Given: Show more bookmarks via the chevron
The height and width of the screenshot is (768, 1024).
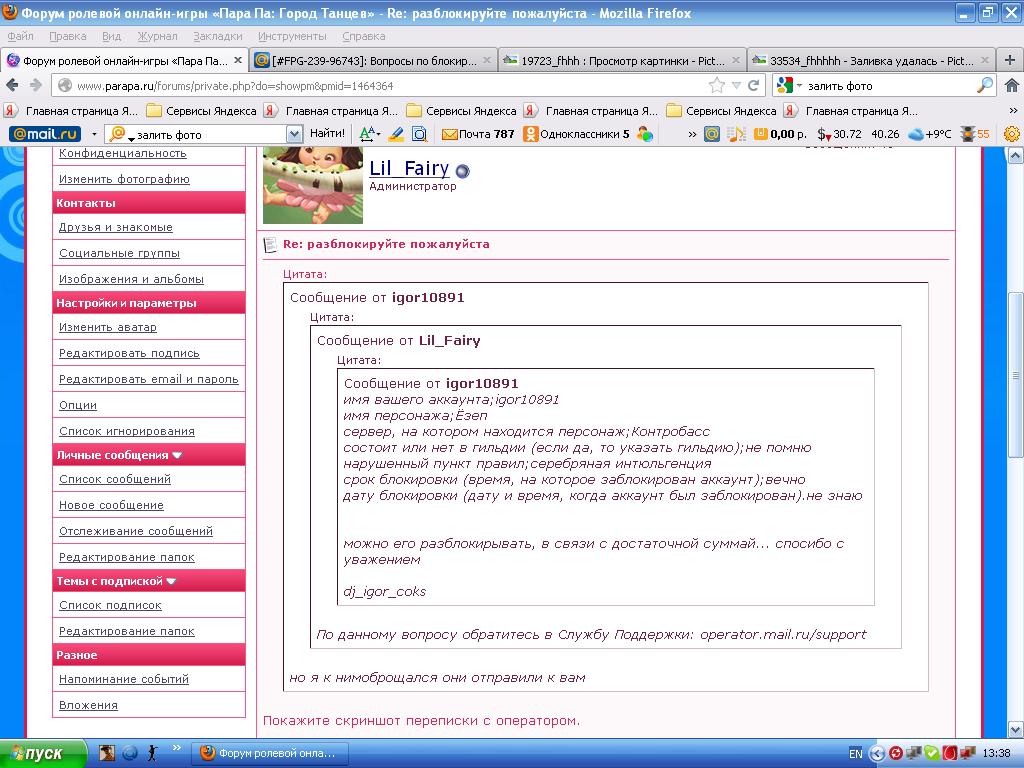Looking at the screenshot, I should [x=1013, y=111].
